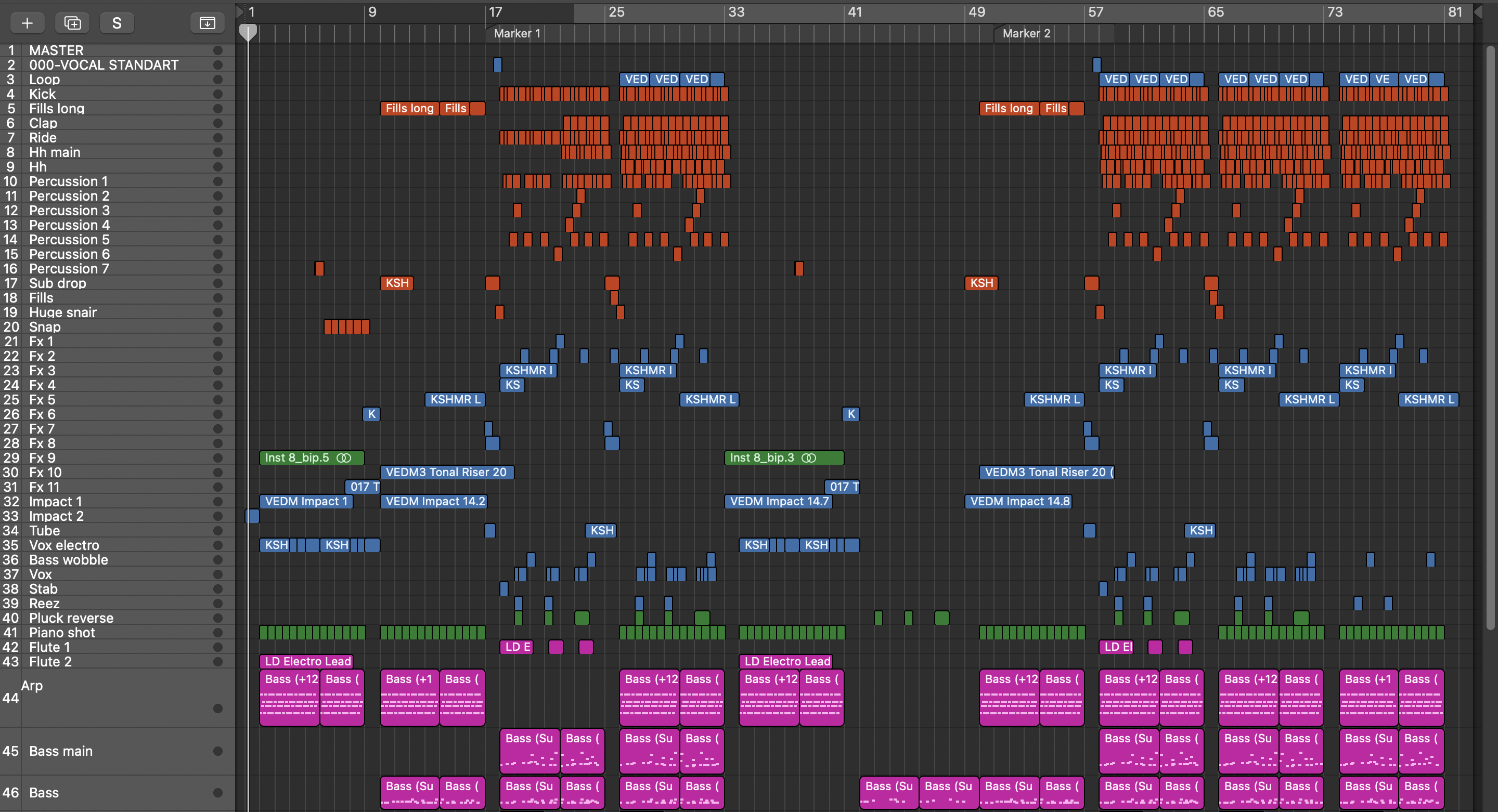Click the Inst 8_bip.5 looped region
This screenshot has height=812, width=1498.
coord(311,458)
